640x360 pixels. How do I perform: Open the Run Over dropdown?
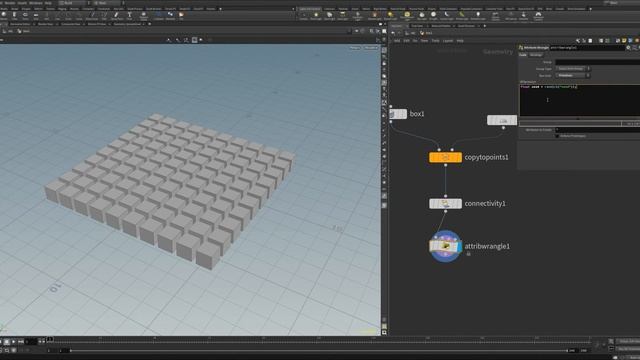[573, 76]
